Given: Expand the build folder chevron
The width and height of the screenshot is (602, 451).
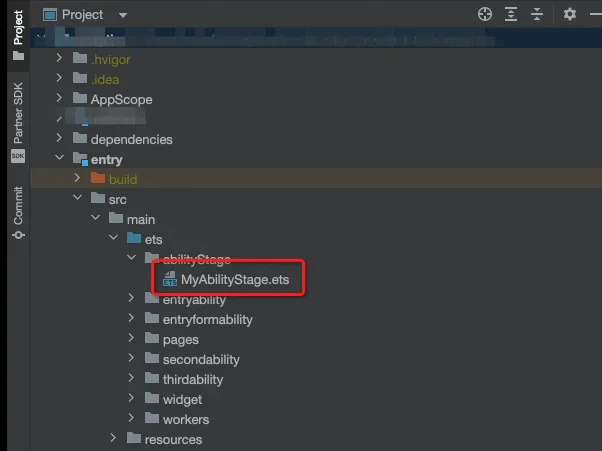Looking at the screenshot, I should (x=77, y=178).
